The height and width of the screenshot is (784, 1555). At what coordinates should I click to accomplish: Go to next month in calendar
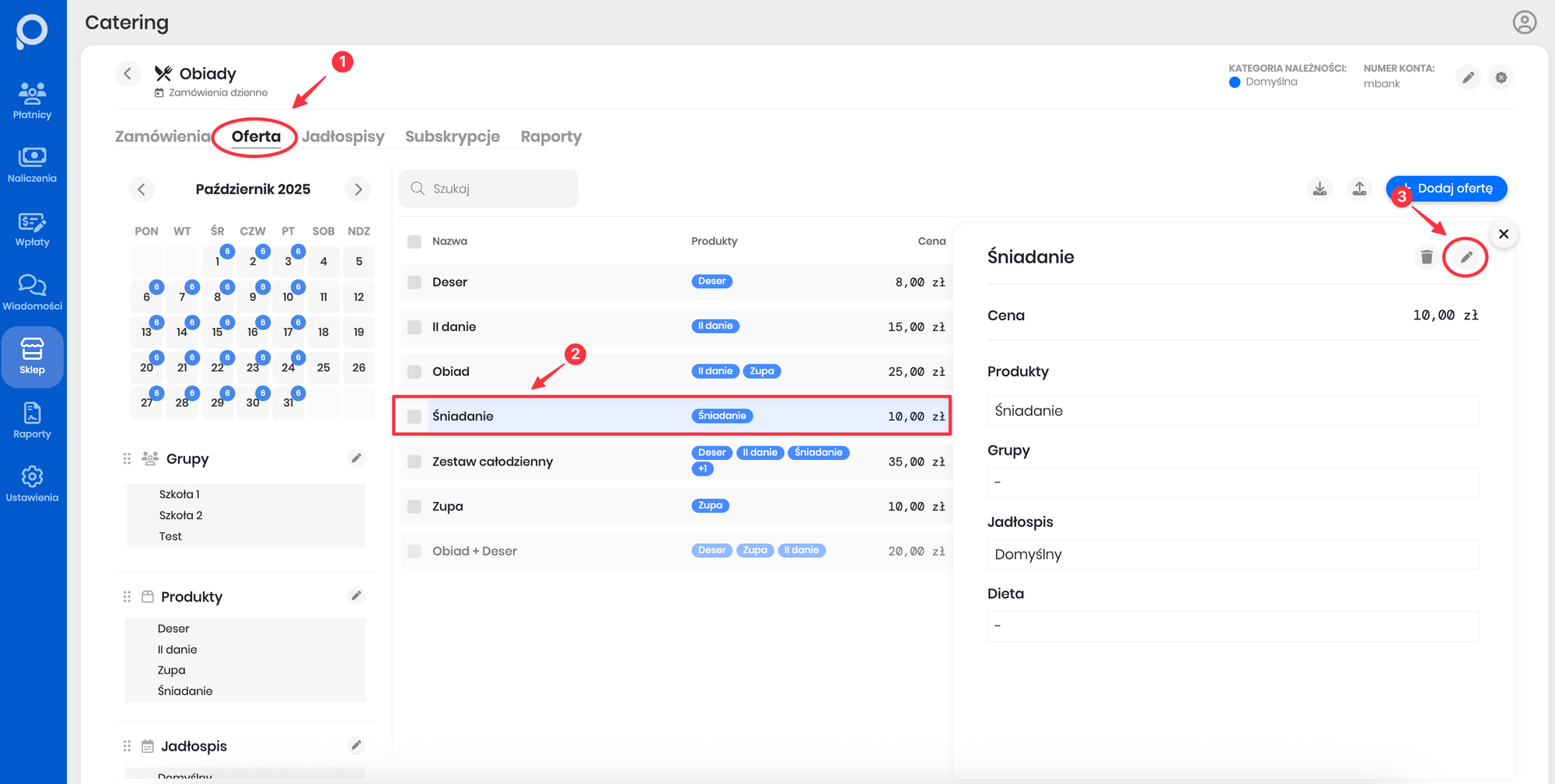coord(358,190)
